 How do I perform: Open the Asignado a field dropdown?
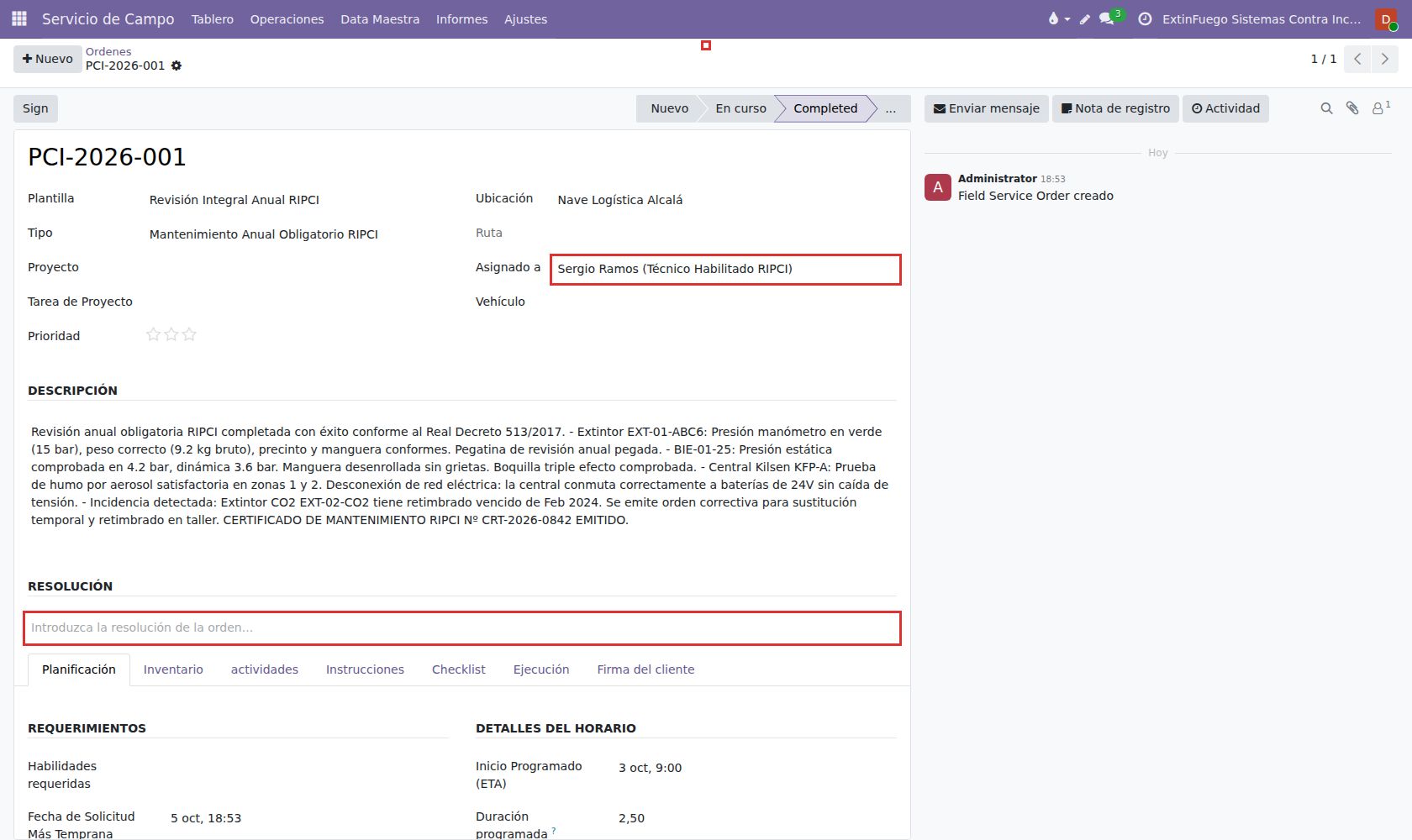pyautogui.click(x=725, y=269)
